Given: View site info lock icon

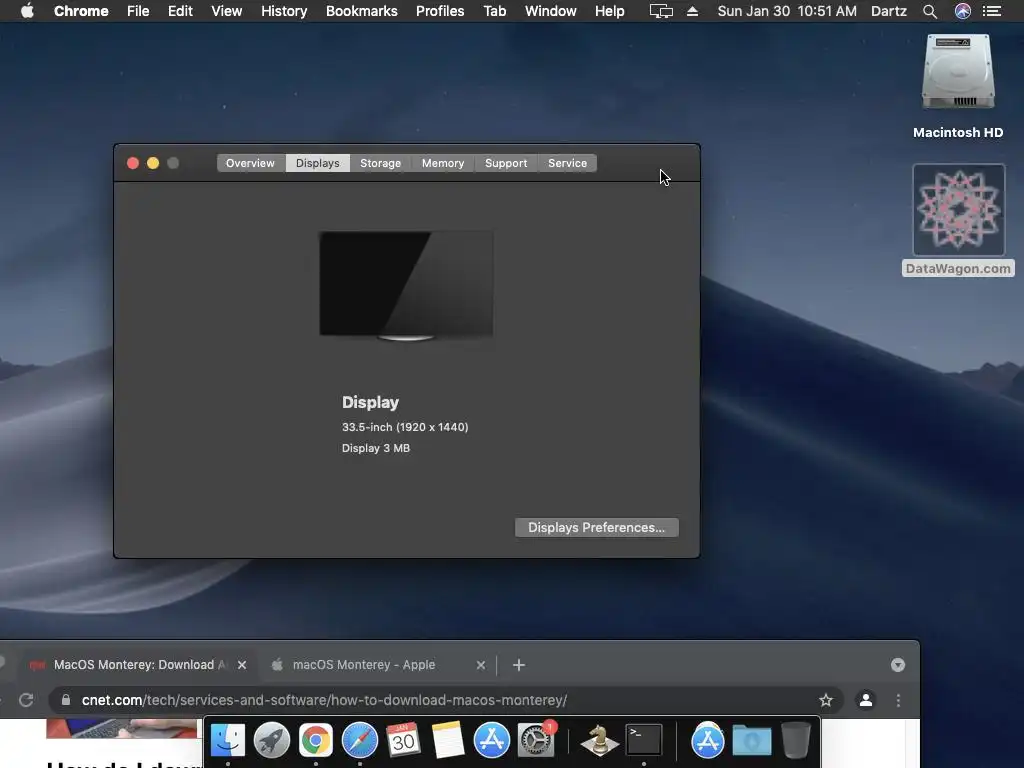Looking at the screenshot, I should click(66, 699).
